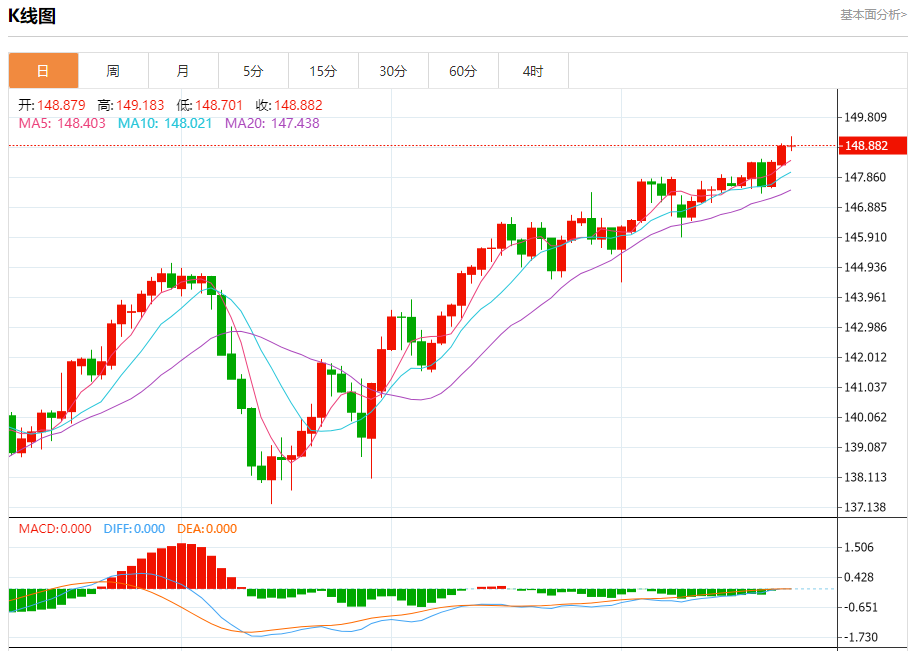The image size is (916, 651).
Task: Click the 高: 149.183 high value
Action: [131, 105]
